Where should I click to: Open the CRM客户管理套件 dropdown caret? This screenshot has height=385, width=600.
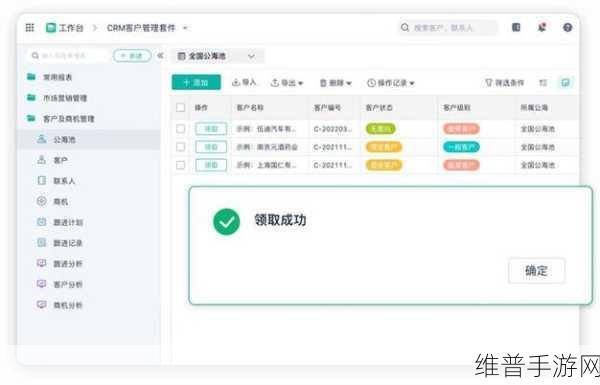click(x=185, y=28)
